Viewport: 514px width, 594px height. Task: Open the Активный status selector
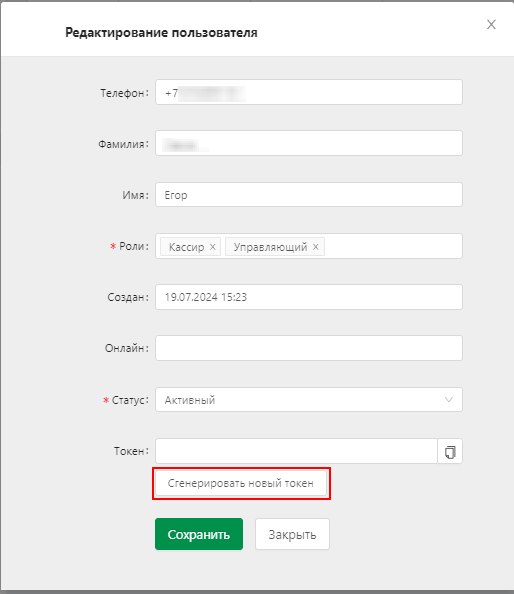tap(309, 400)
